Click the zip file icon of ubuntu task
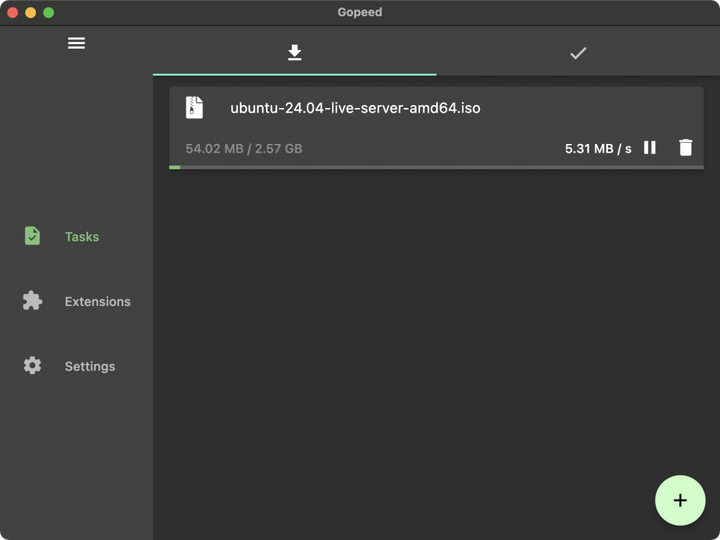The image size is (720, 540). (x=195, y=108)
